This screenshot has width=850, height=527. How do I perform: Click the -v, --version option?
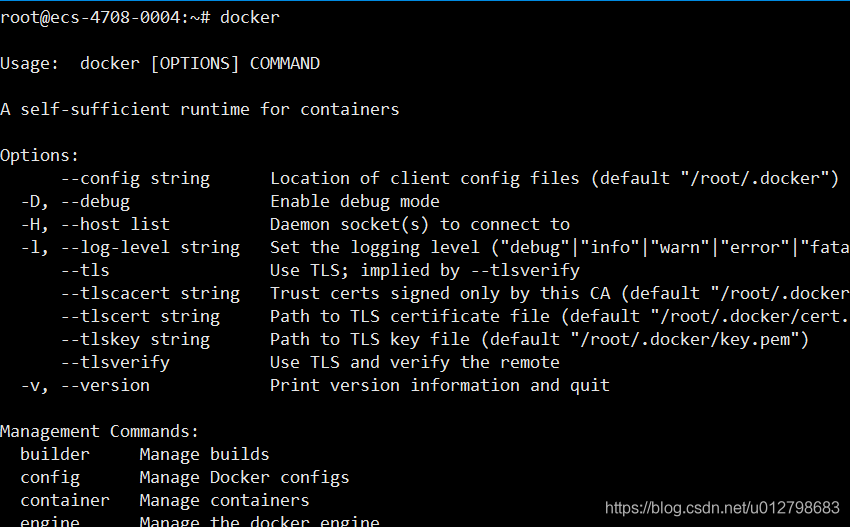pyautogui.click(x=85, y=385)
